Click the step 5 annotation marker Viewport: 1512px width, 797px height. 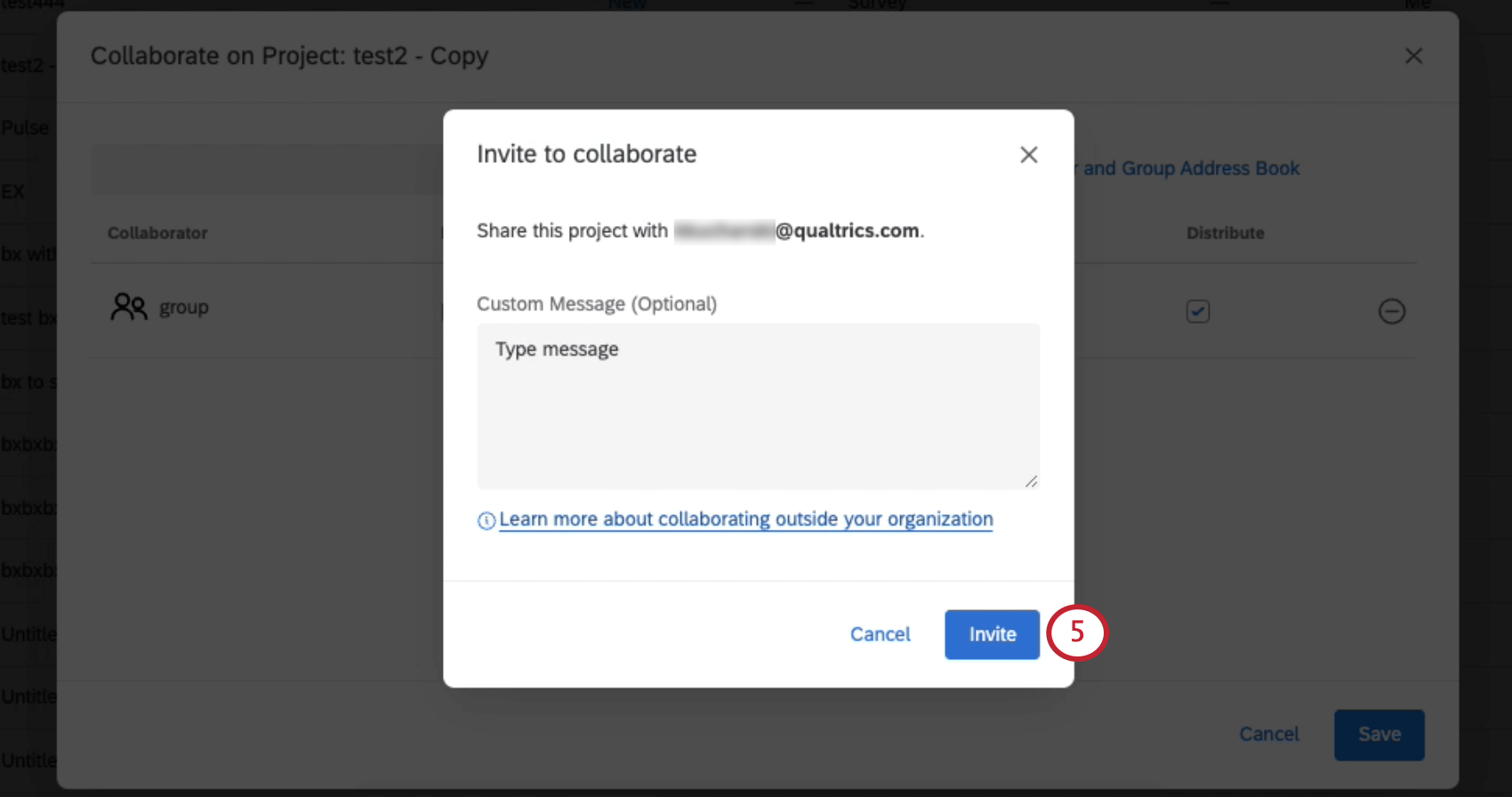click(x=1076, y=632)
